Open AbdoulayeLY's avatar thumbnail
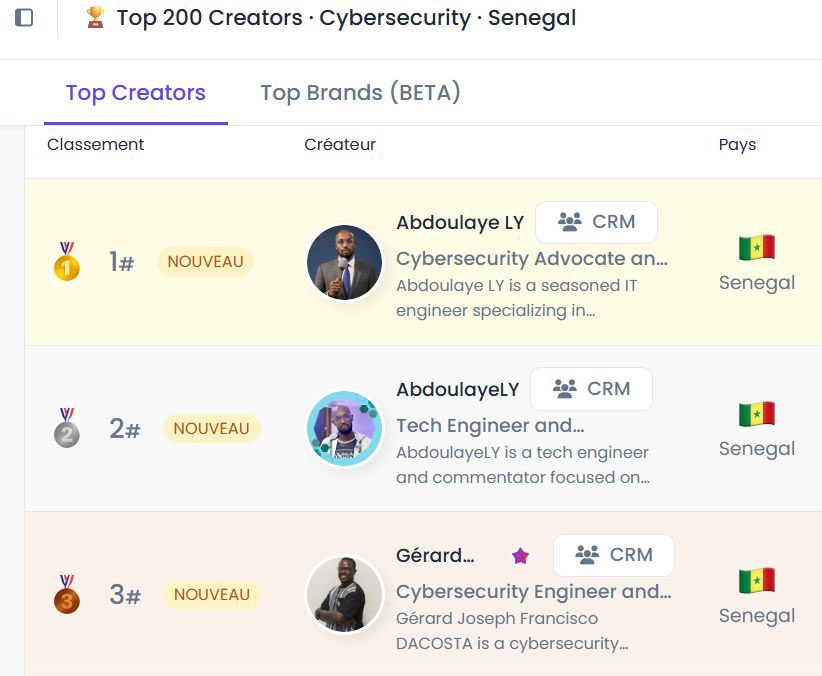822x676 pixels. point(344,428)
